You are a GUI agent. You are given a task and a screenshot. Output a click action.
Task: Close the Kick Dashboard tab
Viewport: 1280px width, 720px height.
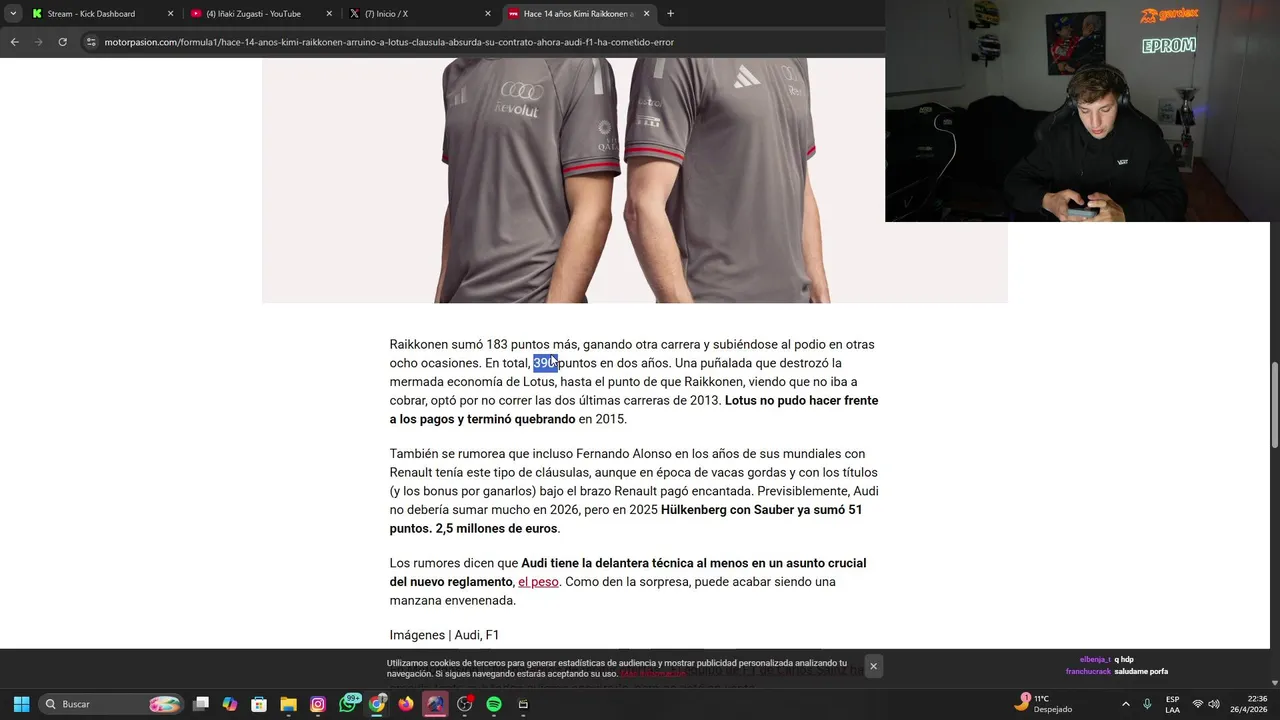170,14
